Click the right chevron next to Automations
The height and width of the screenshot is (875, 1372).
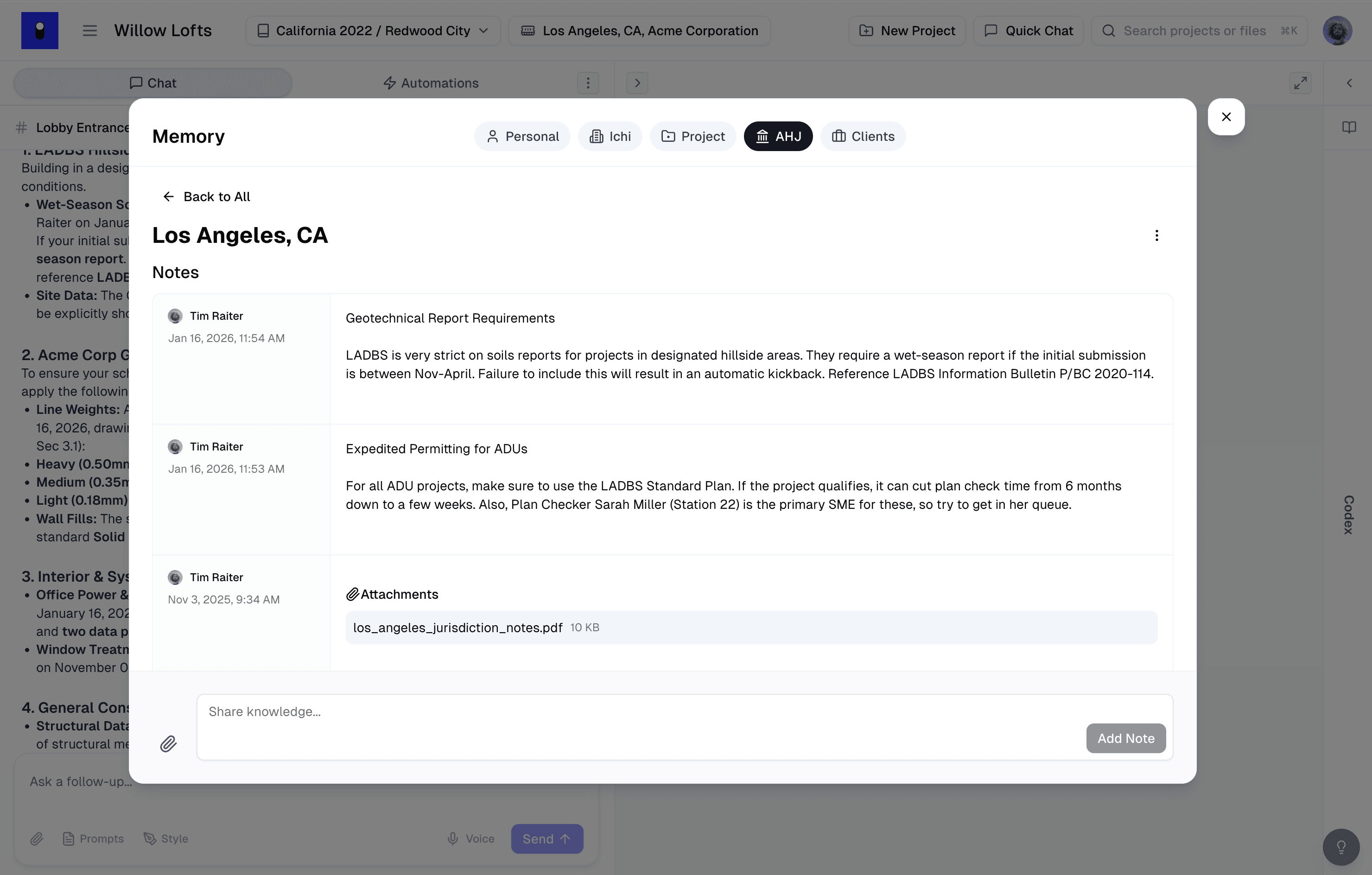click(637, 83)
